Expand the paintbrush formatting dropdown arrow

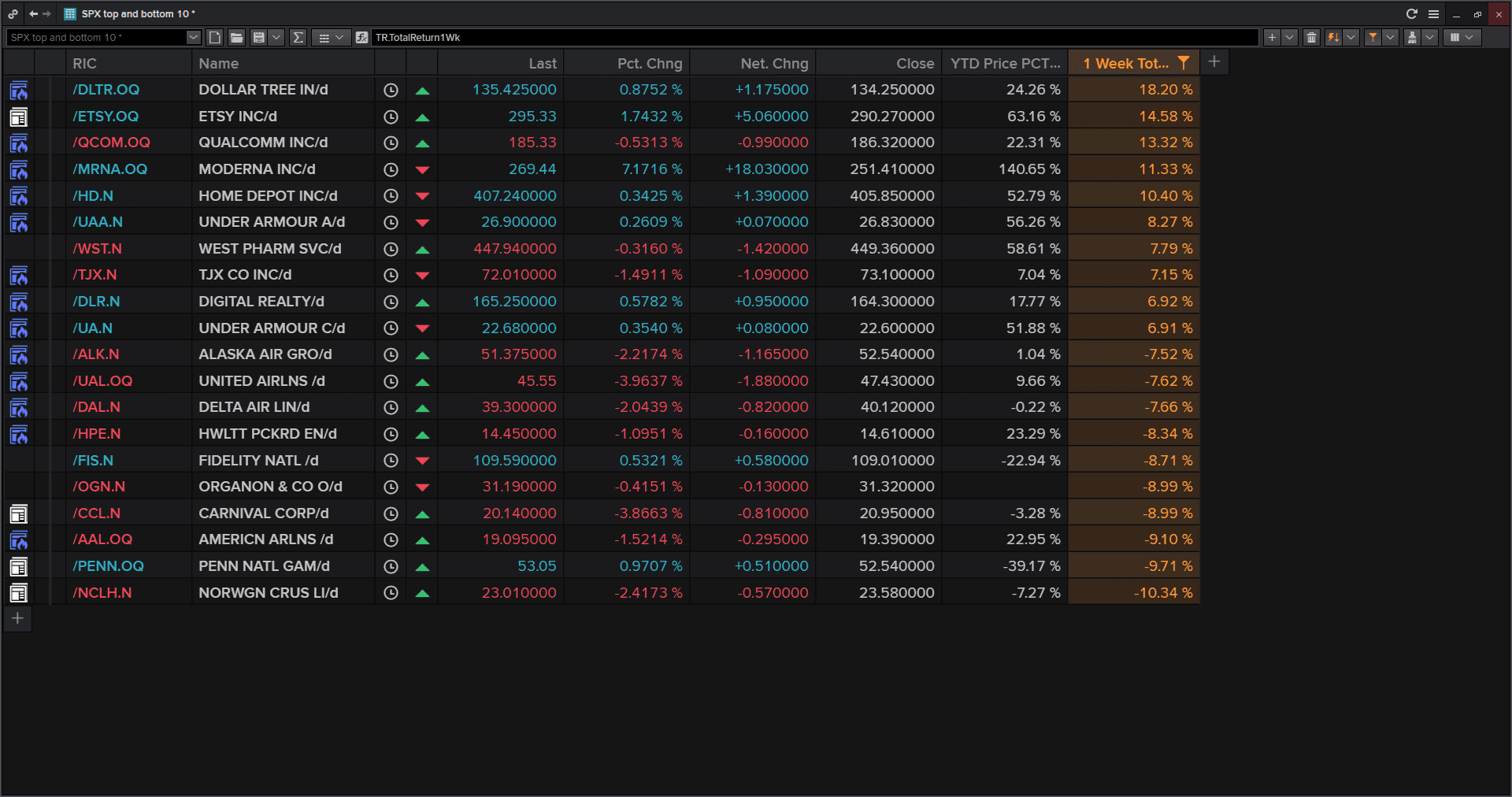pyautogui.click(x=1429, y=37)
